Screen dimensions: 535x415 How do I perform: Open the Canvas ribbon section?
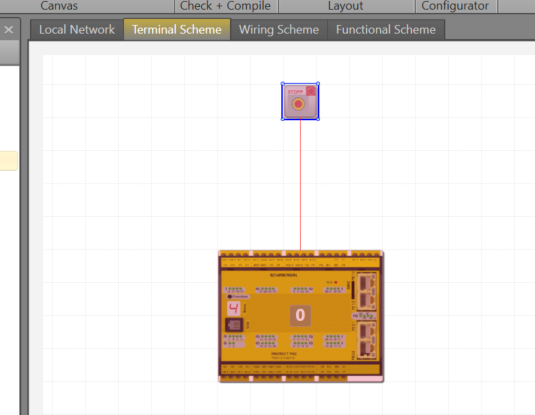(59, 6)
